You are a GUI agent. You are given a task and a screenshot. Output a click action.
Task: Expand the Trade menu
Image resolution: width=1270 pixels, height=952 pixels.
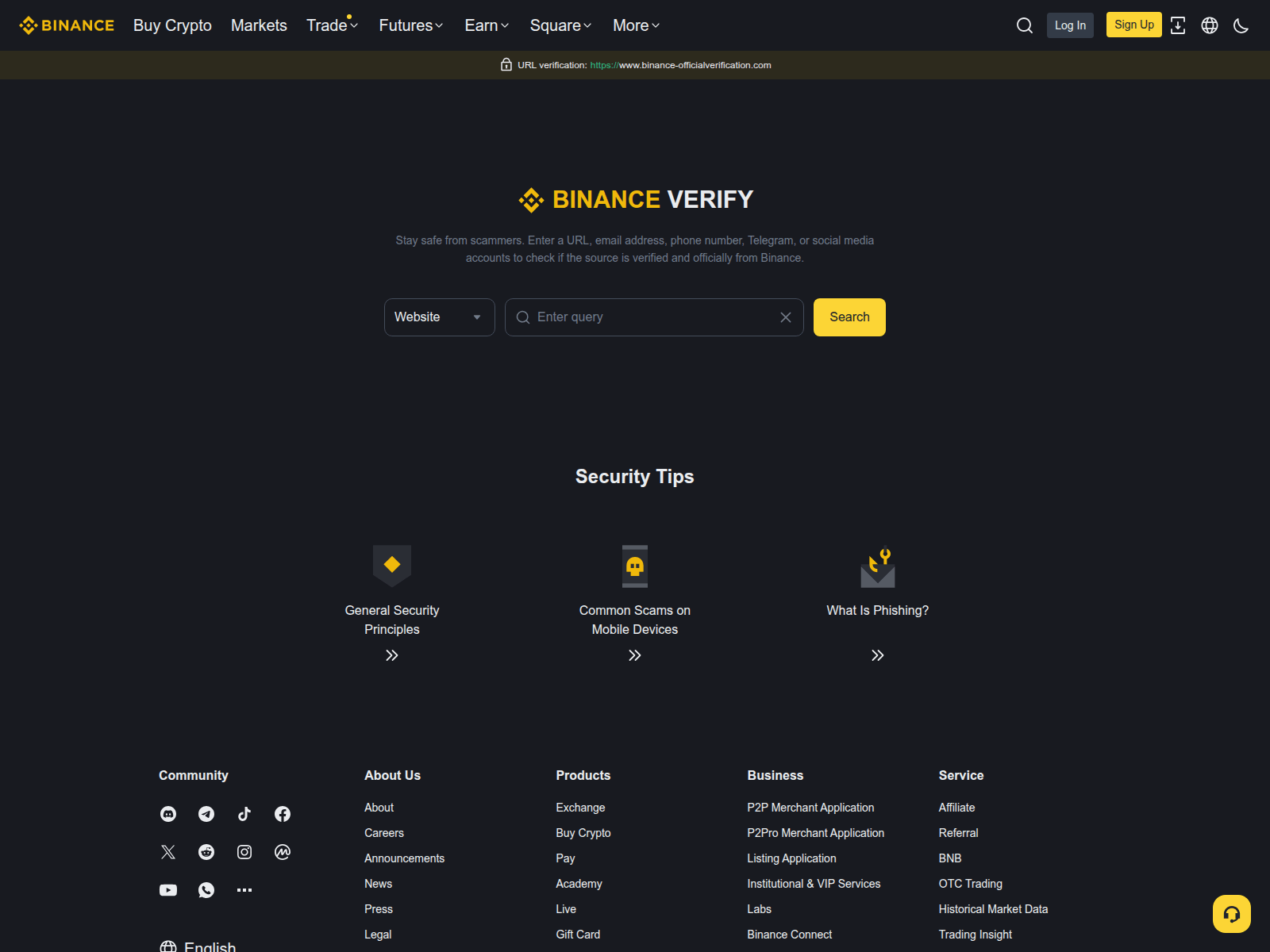(x=333, y=25)
